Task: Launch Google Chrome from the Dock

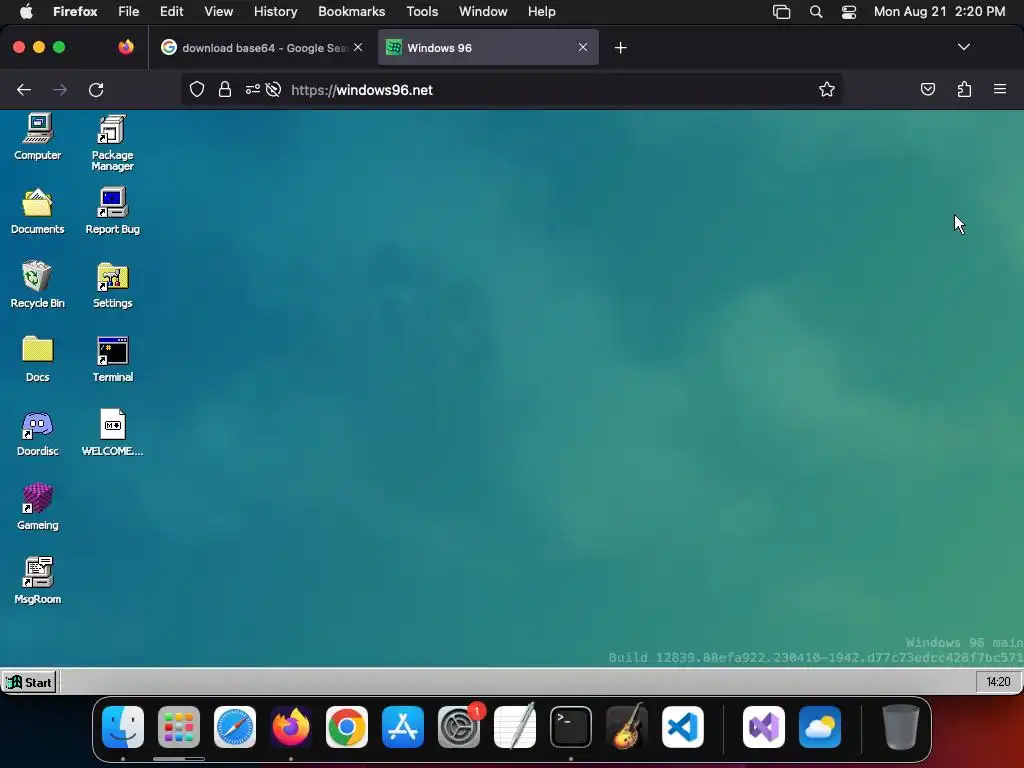Action: [x=347, y=727]
